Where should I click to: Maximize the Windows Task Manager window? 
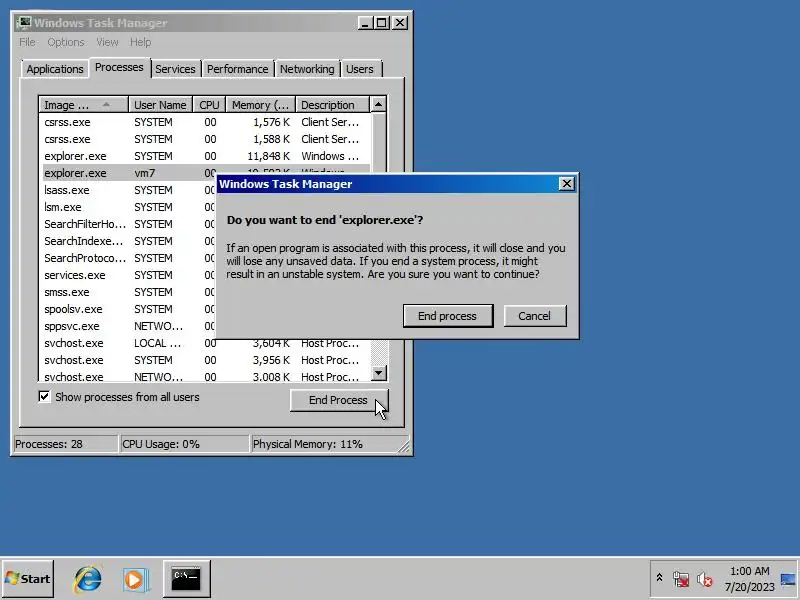click(x=382, y=23)
